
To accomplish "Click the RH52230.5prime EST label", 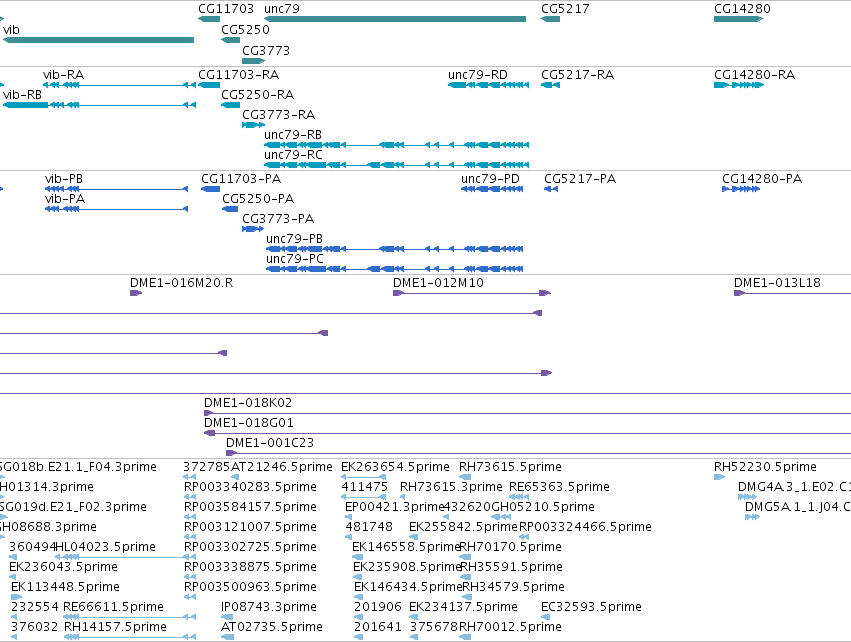I will pyautogui.click(x=765, y=467).
